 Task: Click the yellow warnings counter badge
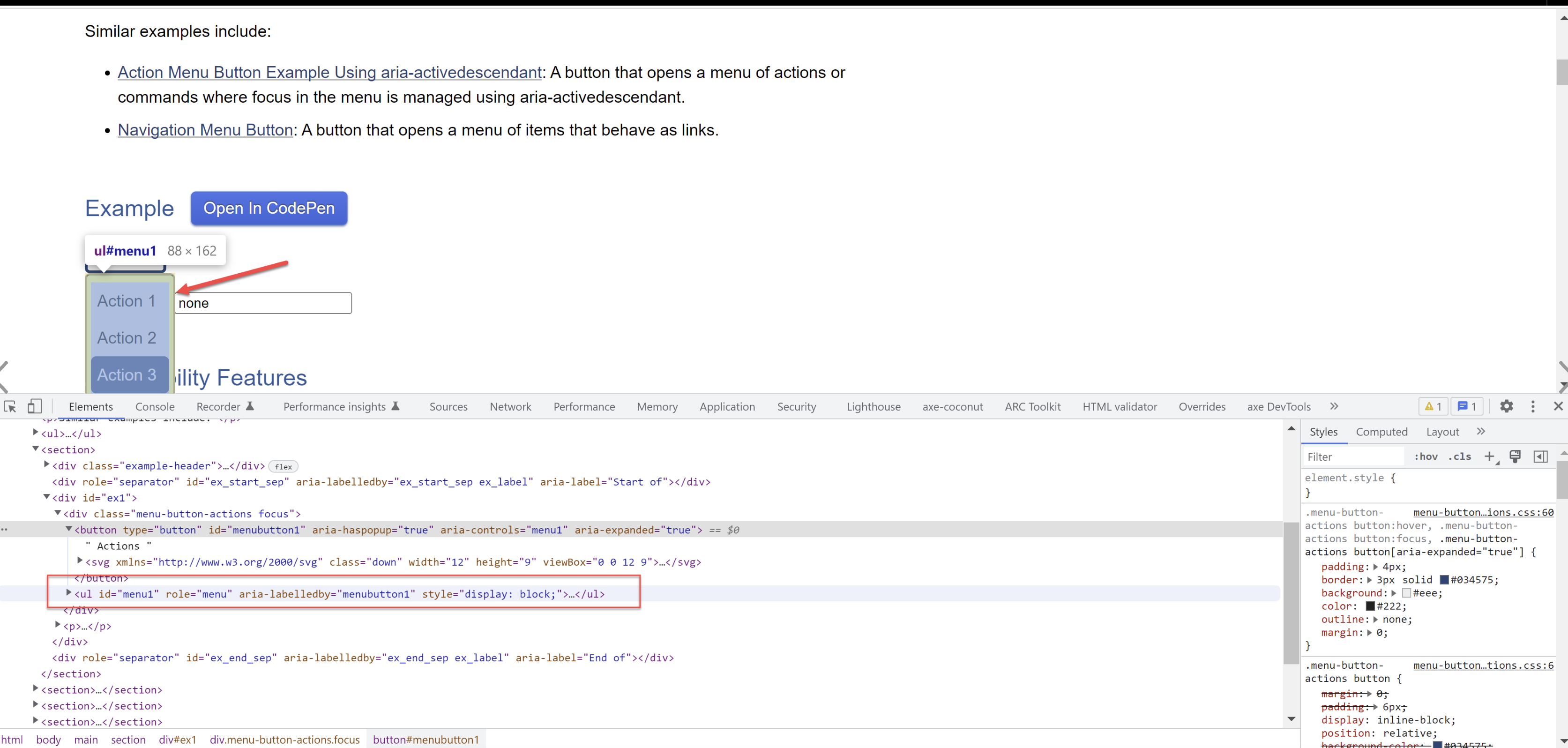coord(1432,406)
